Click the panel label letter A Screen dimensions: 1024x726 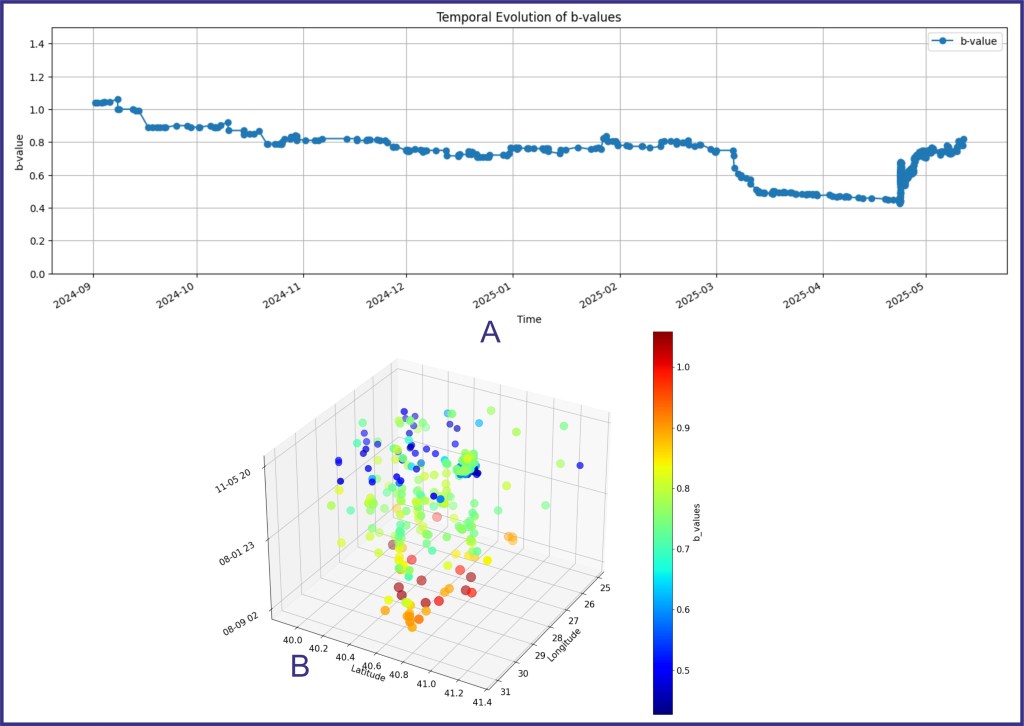pyautogui.click(x=490, y=332)
